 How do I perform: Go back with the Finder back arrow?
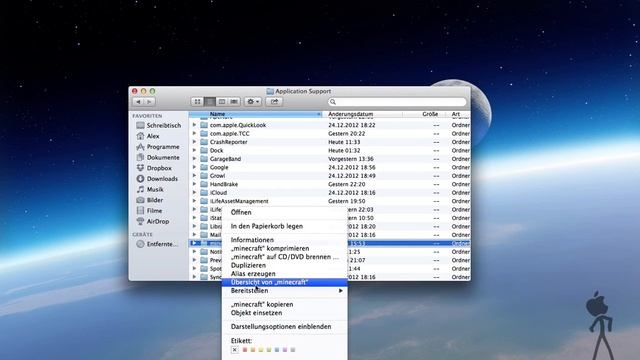[x=139, y=102]
